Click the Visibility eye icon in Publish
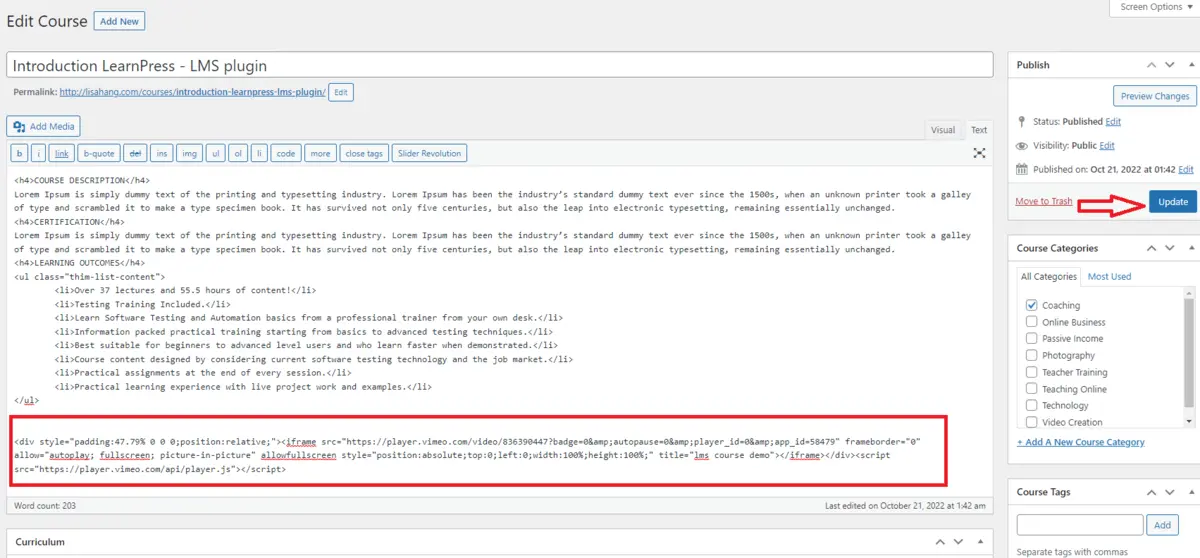This screenshot has height=558, width=1200. (x=1022, y=145)
